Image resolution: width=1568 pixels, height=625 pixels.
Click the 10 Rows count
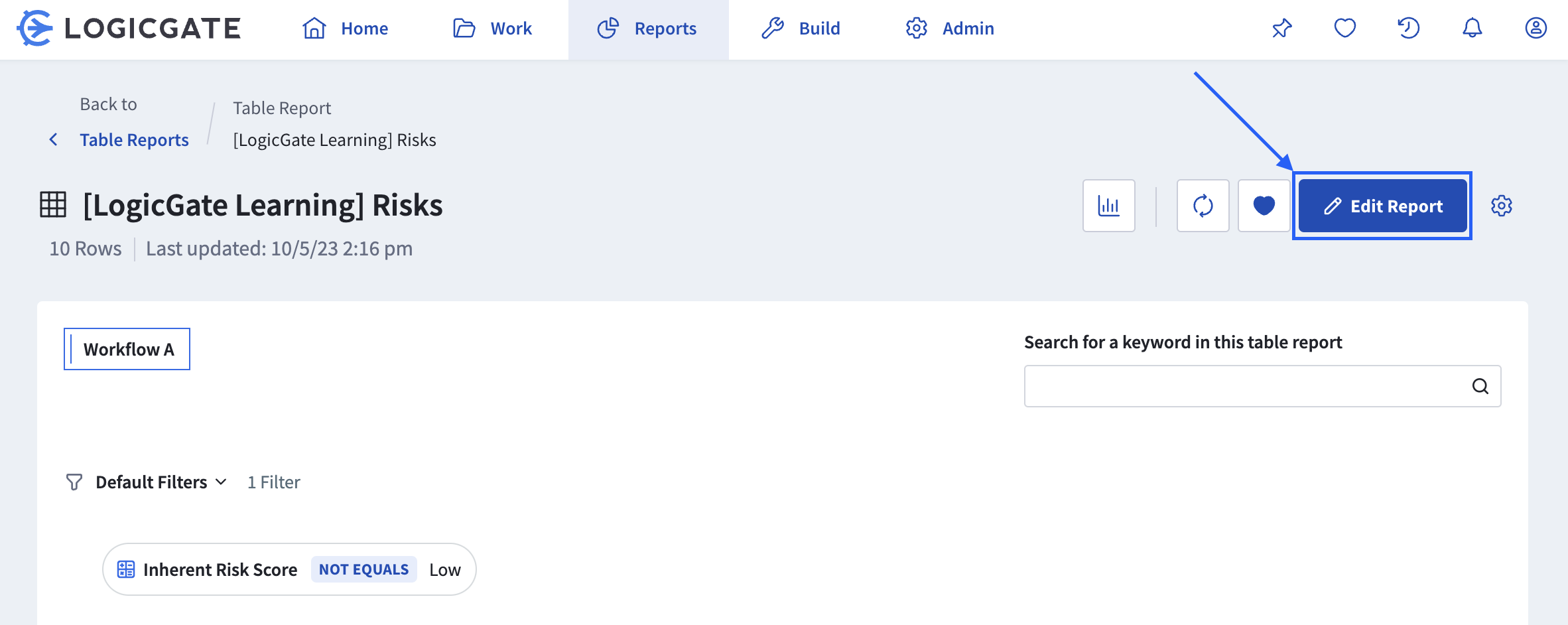click(86, 249)
